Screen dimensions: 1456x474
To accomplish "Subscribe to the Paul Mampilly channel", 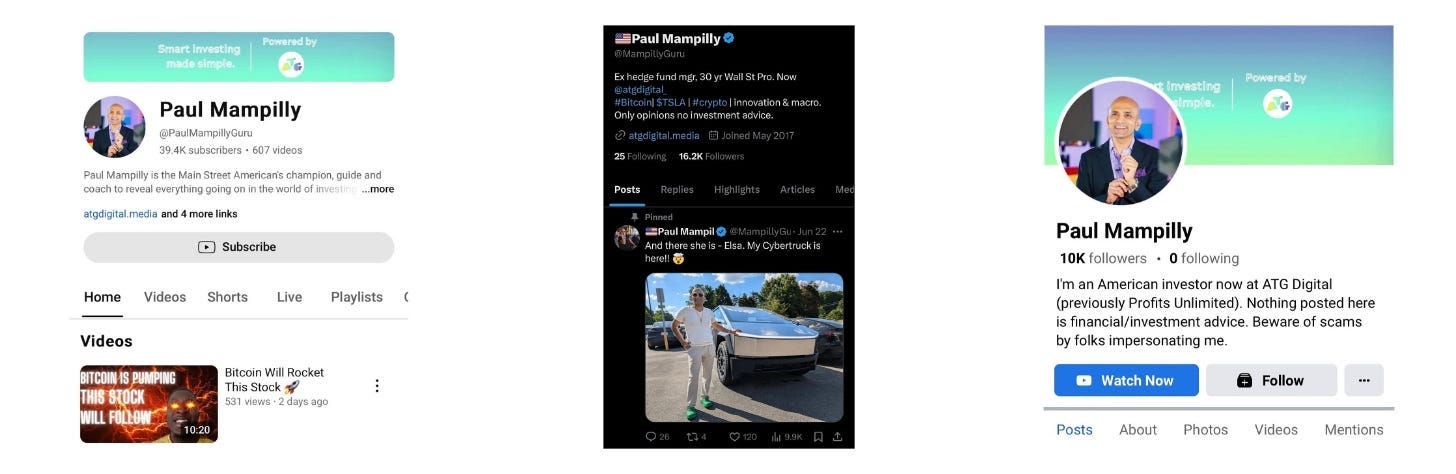I will (x=239, y=247).
